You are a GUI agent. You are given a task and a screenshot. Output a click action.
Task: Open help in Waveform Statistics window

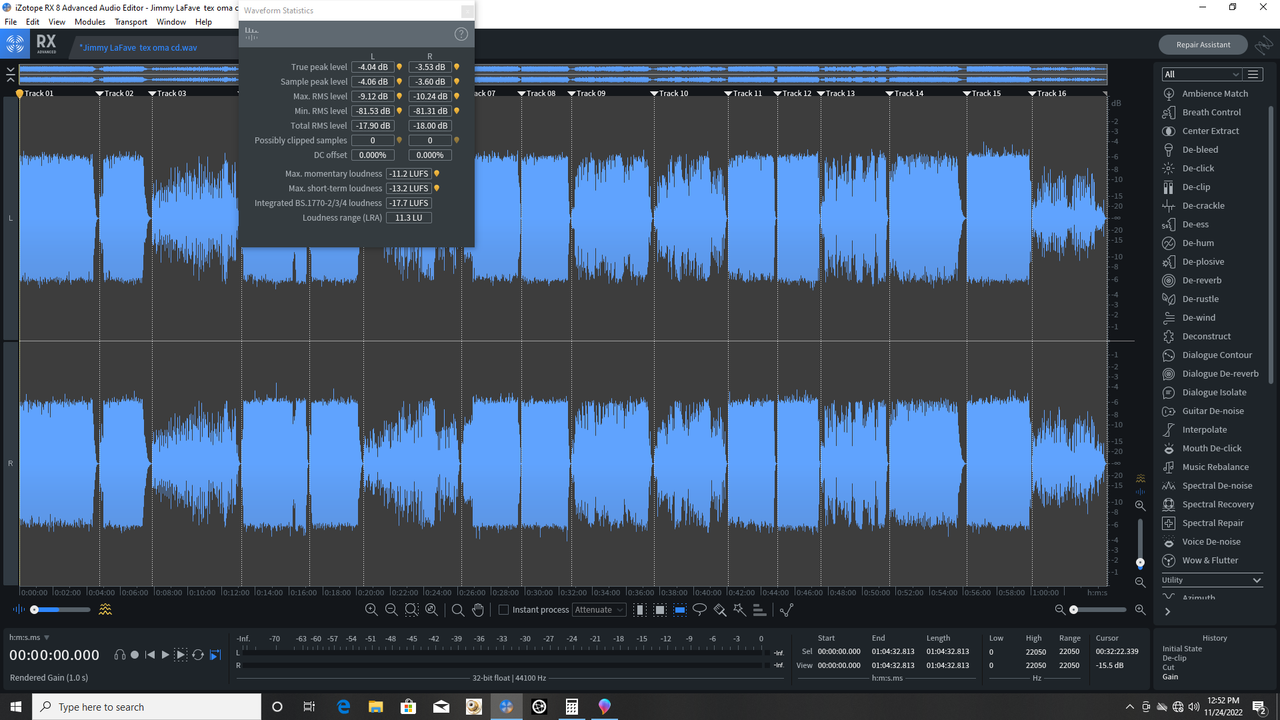[461, 34]
